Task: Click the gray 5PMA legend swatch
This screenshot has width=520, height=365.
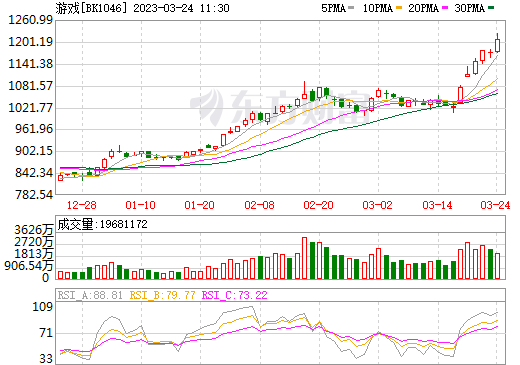Action: [x=351, y=8]
